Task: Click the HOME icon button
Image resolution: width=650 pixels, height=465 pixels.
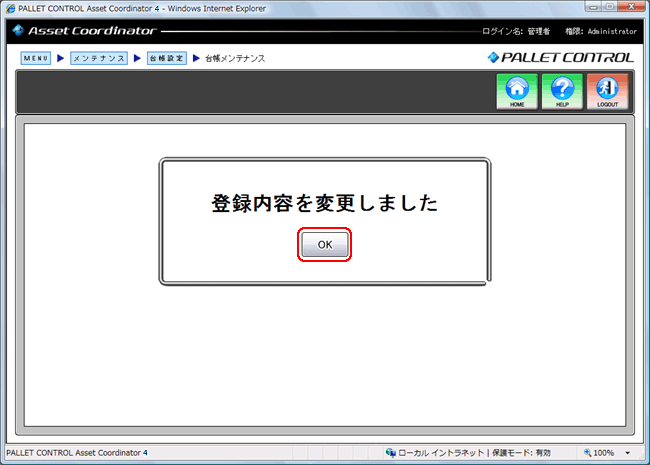Action: [517, 91]
